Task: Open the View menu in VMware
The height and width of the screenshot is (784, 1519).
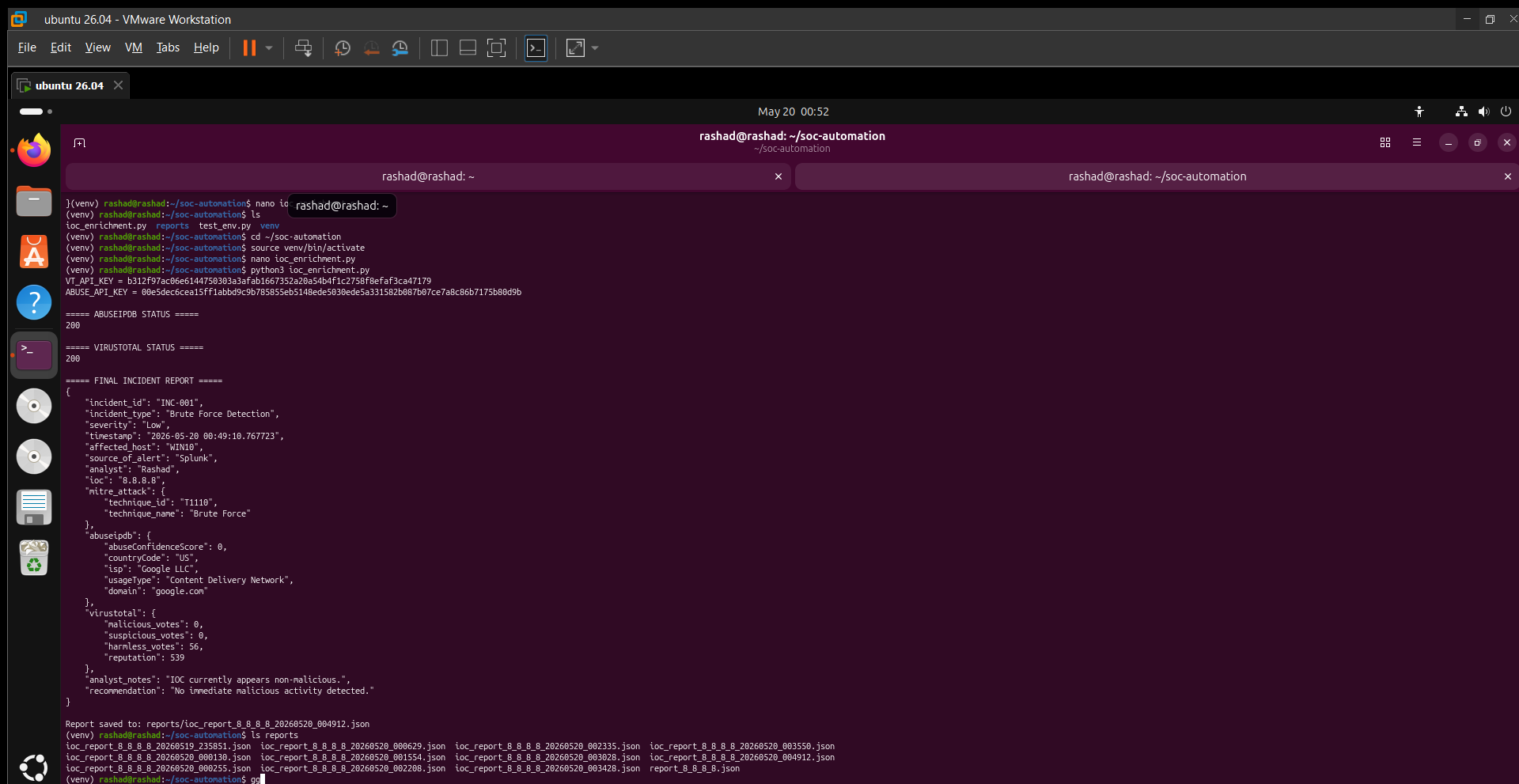Action: pos(98,47)
